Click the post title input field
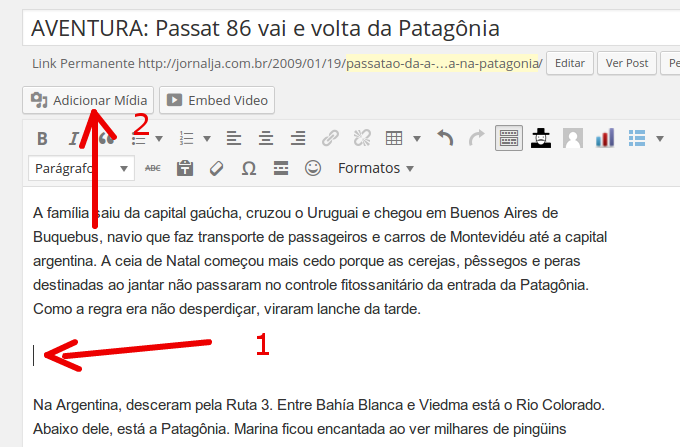The height and width of the screenshot is (447, 680). pos(351,28)
